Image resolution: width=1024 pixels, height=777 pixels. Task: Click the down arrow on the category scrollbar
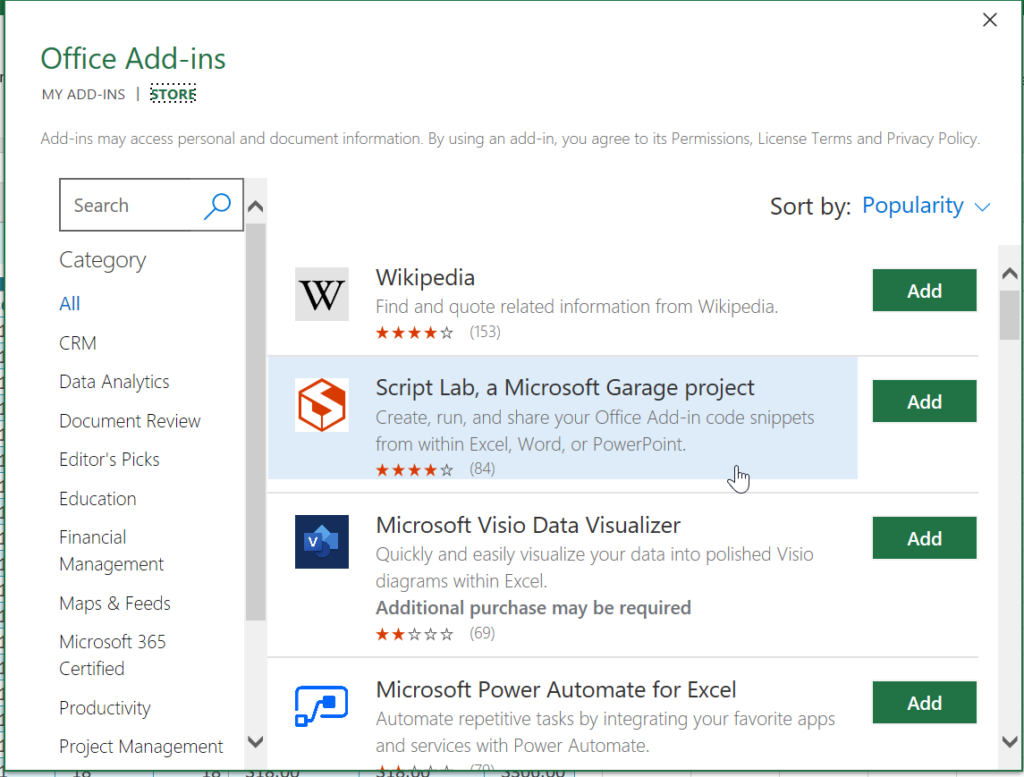coord(256,744)
